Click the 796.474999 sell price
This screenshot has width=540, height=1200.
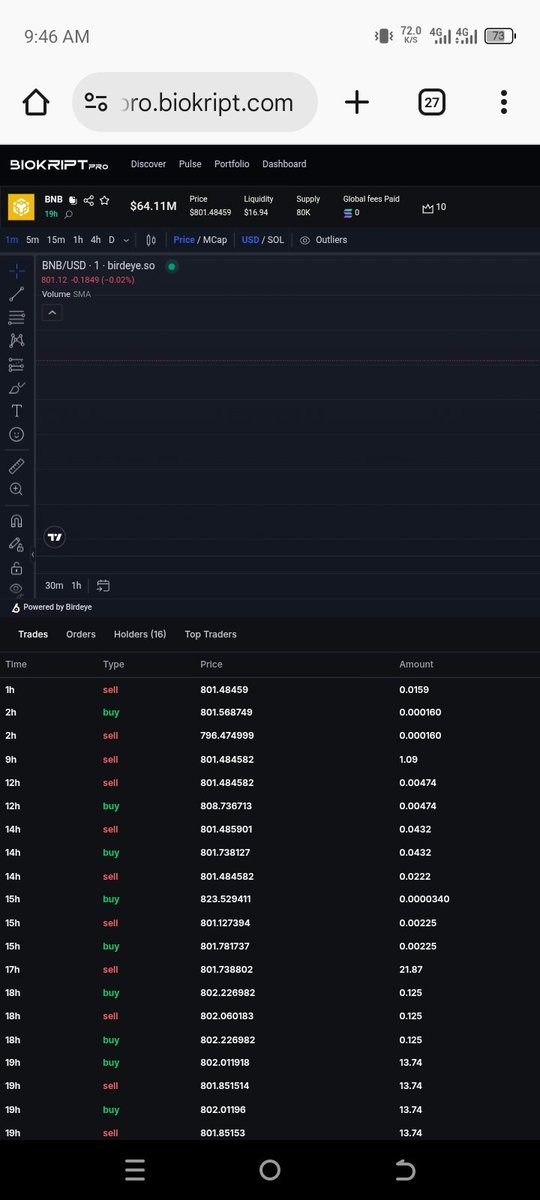pos(227,736)
